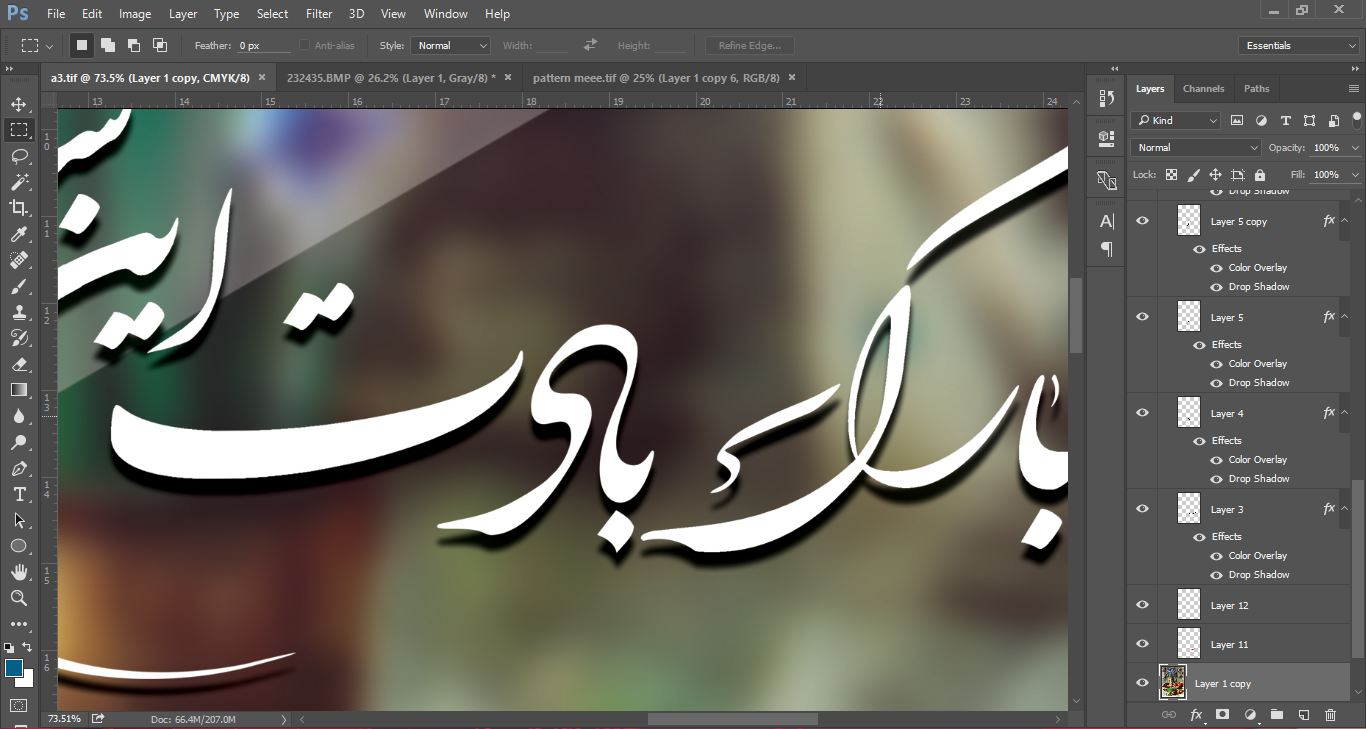Enable Anti-alias checkbox
Image resolution: width=1366 pixels, height=729 pixels.
coord(305,46)
